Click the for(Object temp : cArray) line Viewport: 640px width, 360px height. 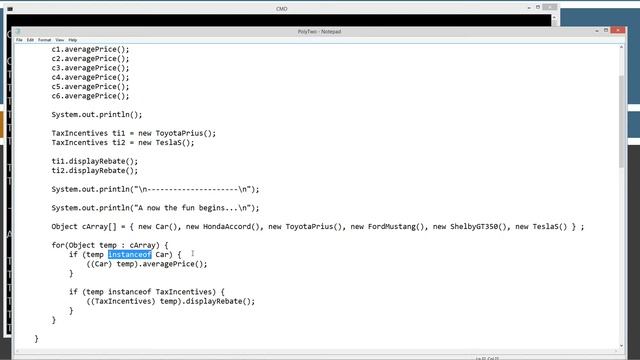(110, 245)
